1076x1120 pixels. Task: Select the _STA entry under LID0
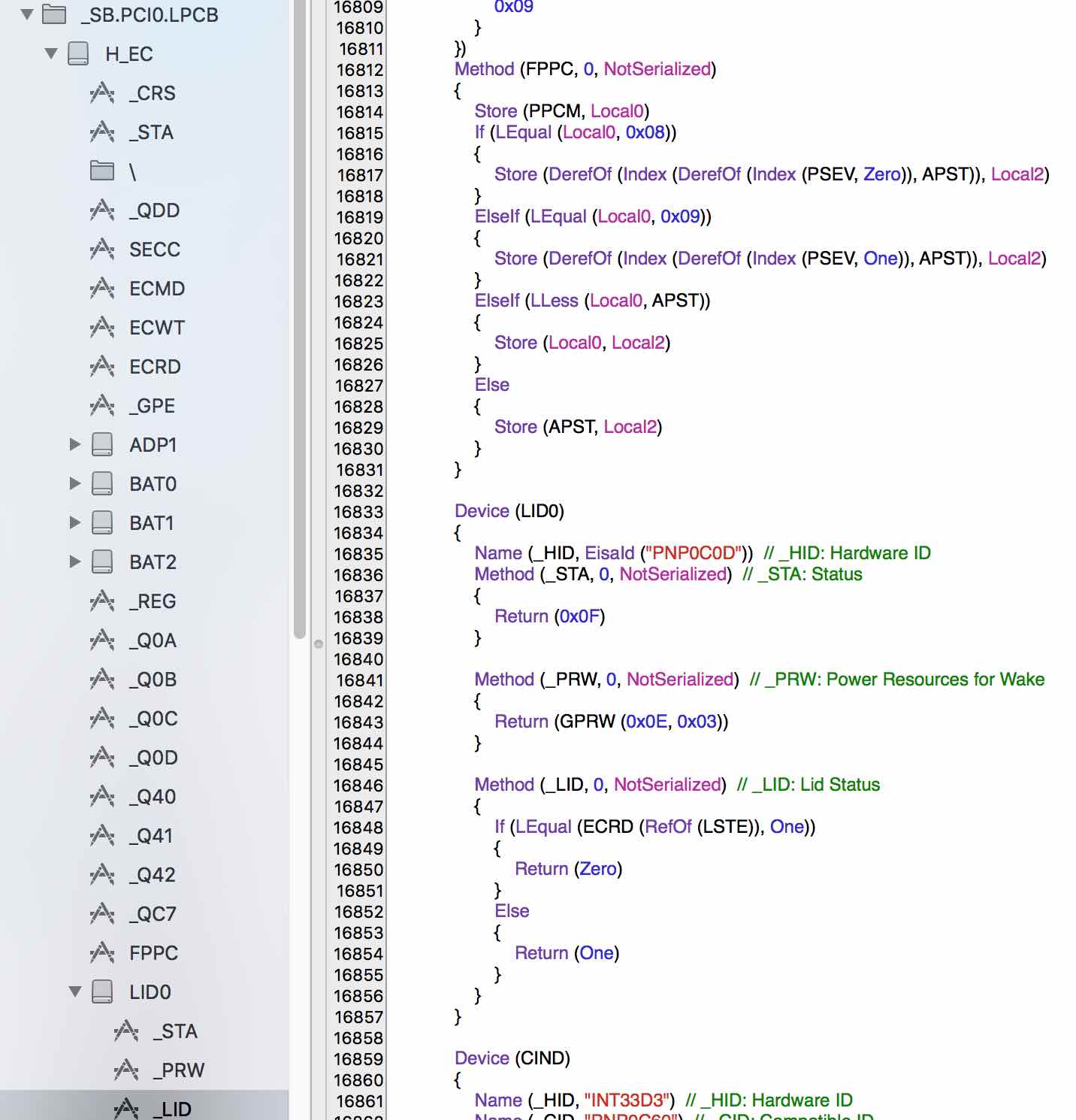pos(144,1031)
